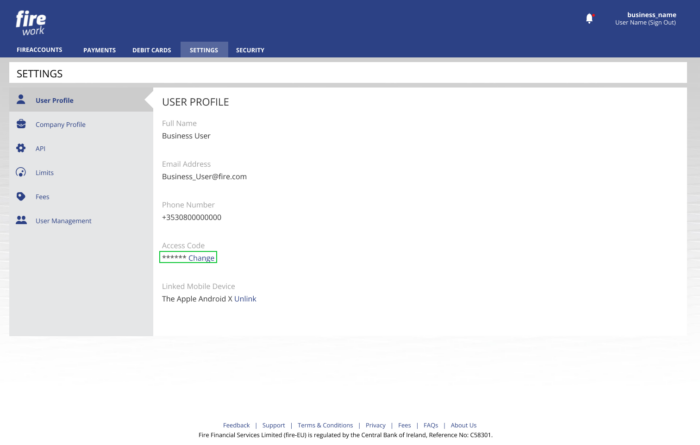Change the access code
Viewport: 700px width, 445px height.
(x=201, y=258)
